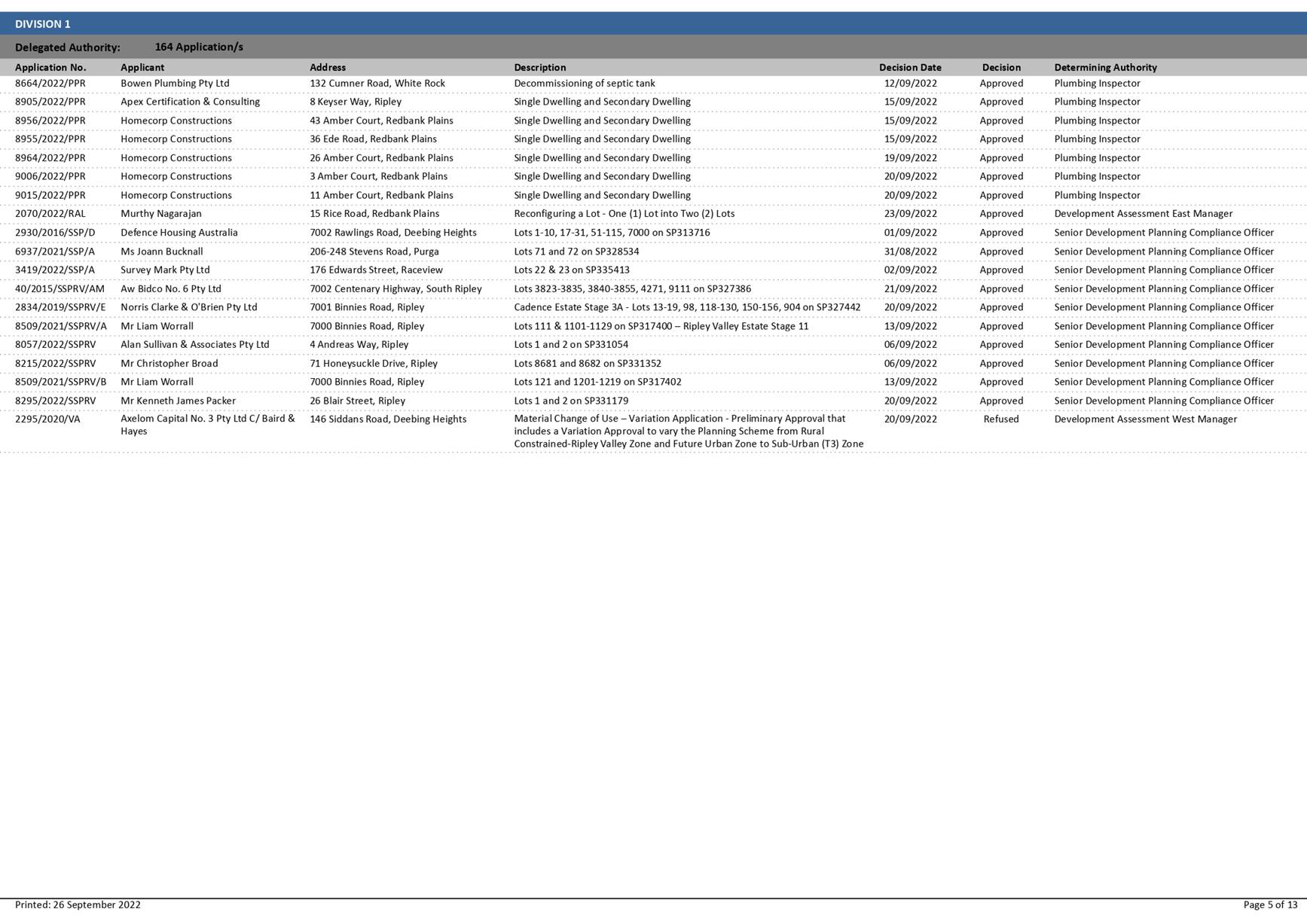Select application number 8905/2022/PPR
The image size is (1307, 924).
[50, 102]
